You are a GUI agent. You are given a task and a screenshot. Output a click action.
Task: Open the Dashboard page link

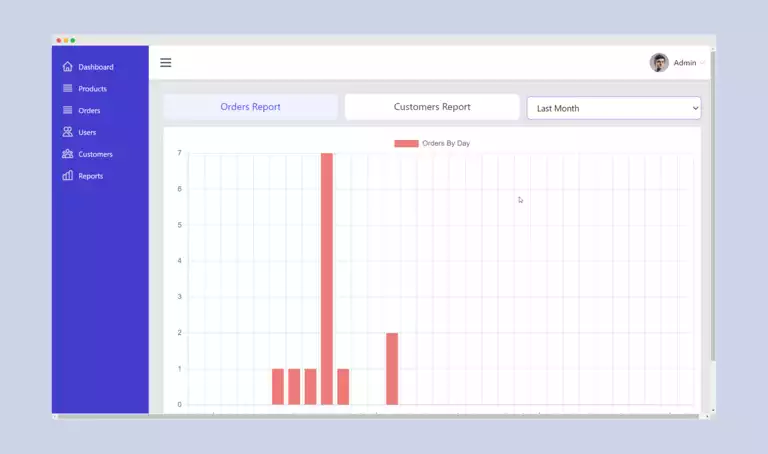click(96, 67)
